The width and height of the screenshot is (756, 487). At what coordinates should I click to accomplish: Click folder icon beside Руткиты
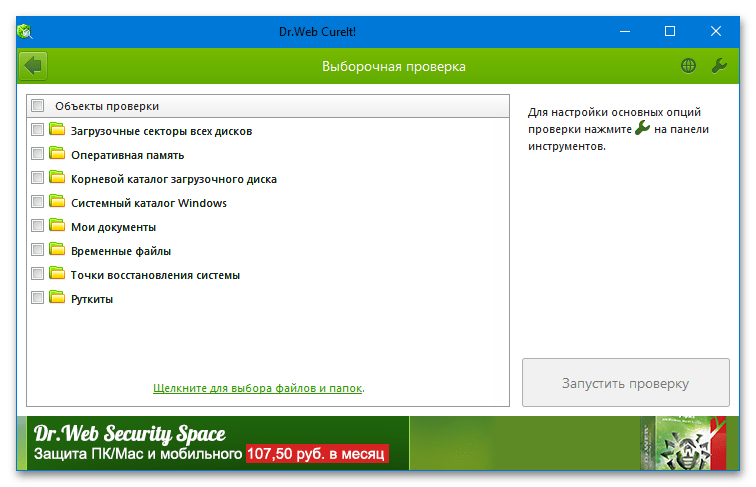[57, 297]
